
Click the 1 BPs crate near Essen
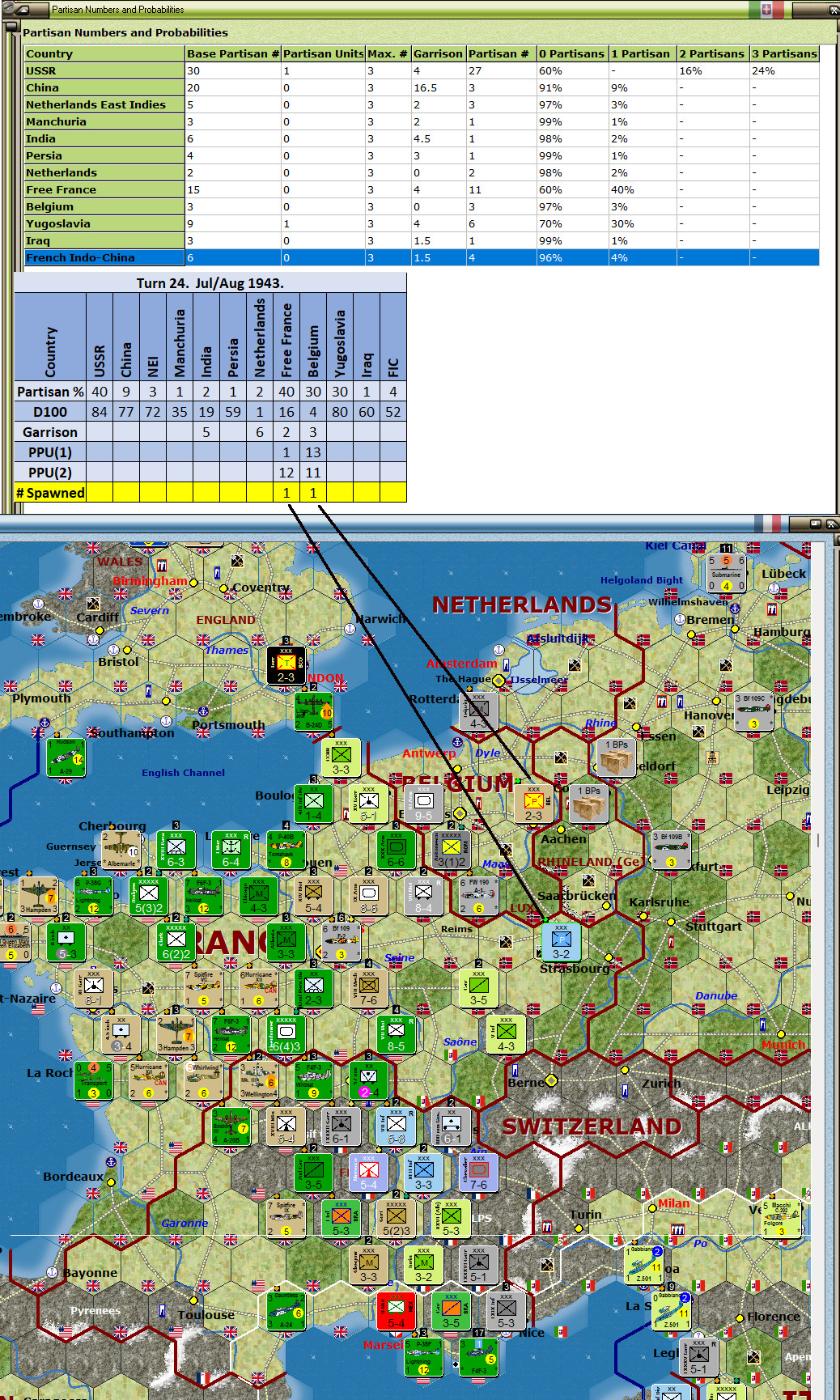click(617, 758)
